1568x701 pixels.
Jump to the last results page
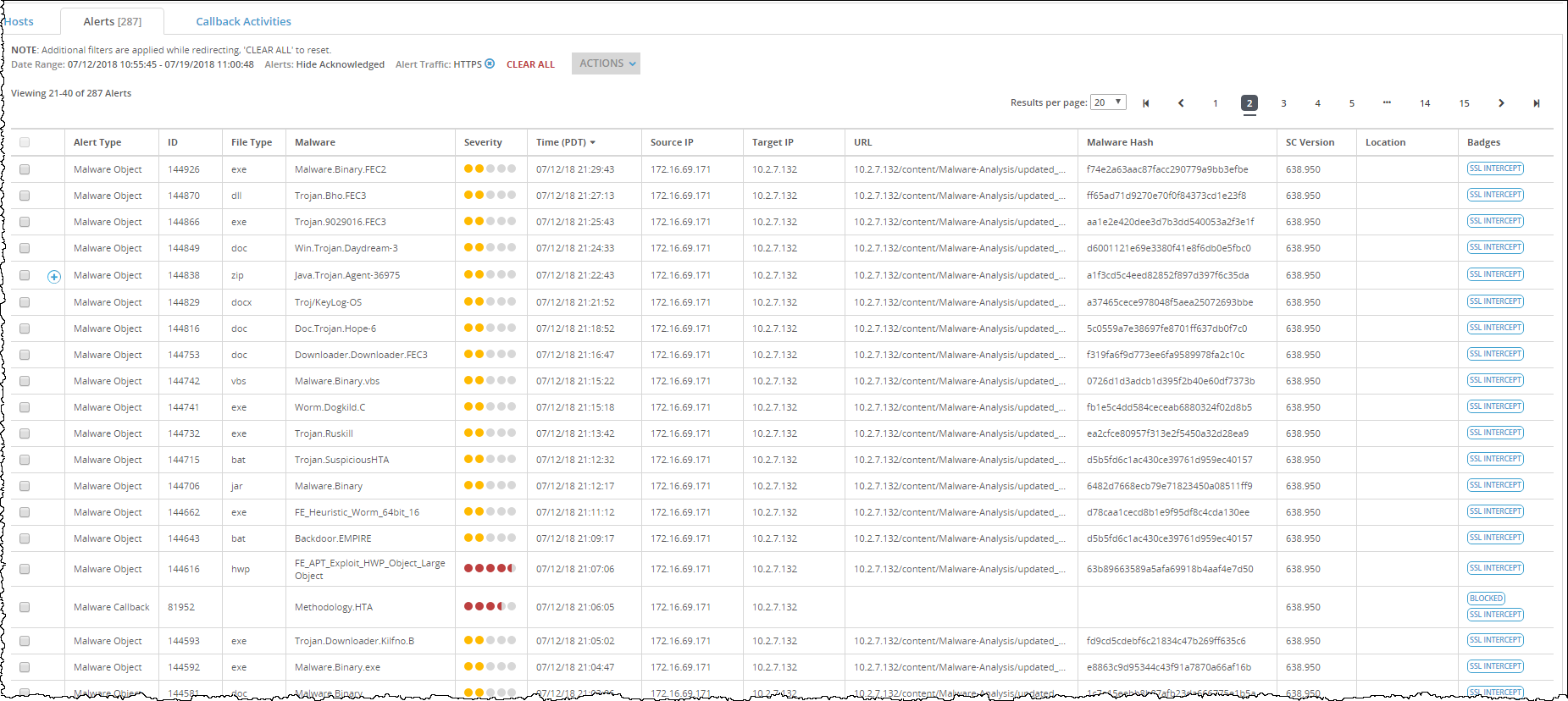(x=1536, y=103)
